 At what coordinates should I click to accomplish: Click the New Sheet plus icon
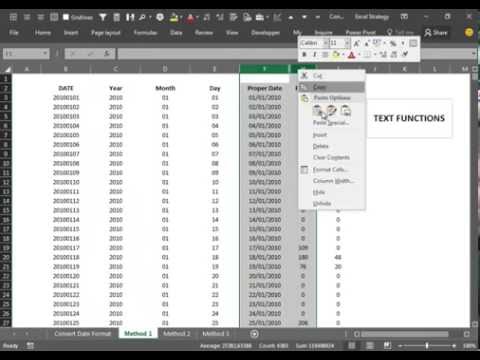[254, 334]
